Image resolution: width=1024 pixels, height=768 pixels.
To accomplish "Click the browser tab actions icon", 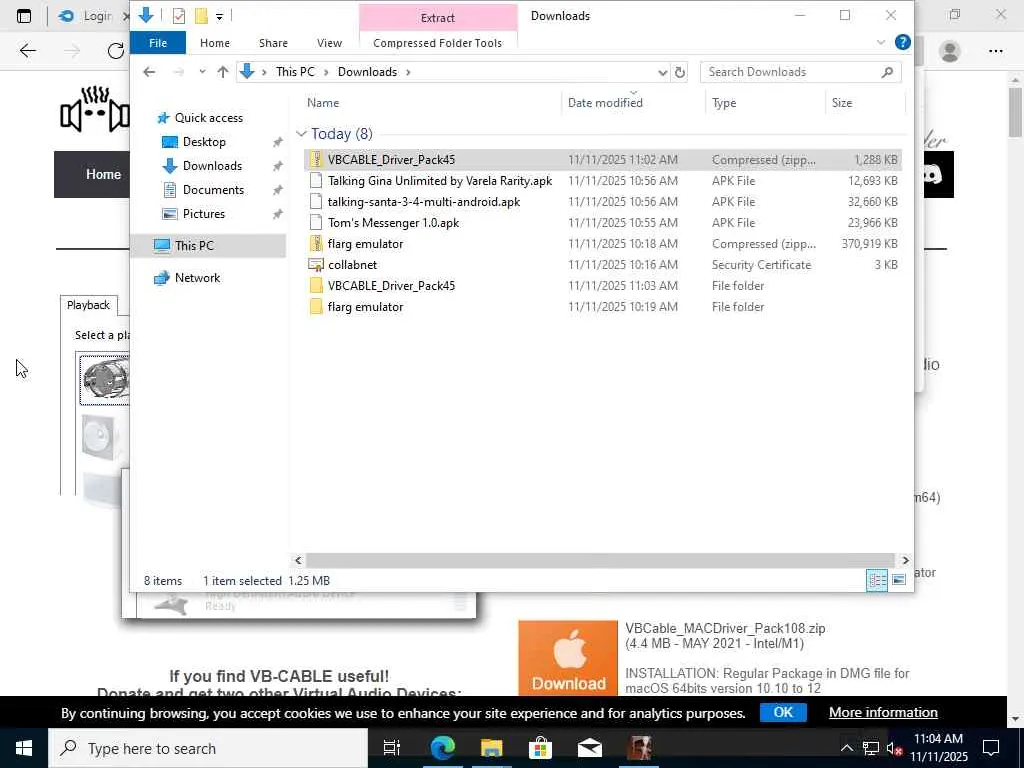I will coord(24,16).
